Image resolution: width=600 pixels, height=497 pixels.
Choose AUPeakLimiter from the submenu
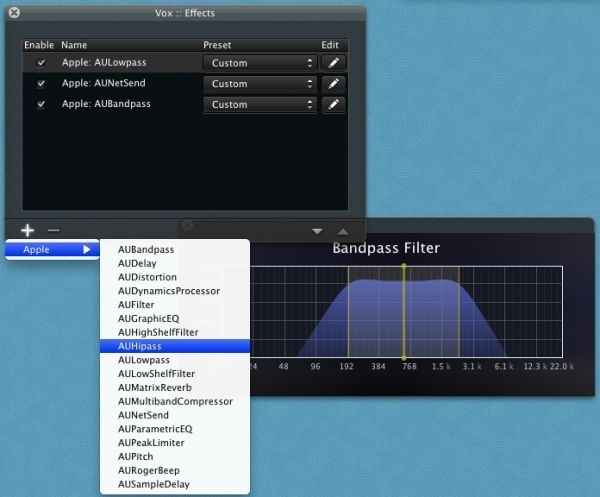pyautogui.click(x=175, y=443)
